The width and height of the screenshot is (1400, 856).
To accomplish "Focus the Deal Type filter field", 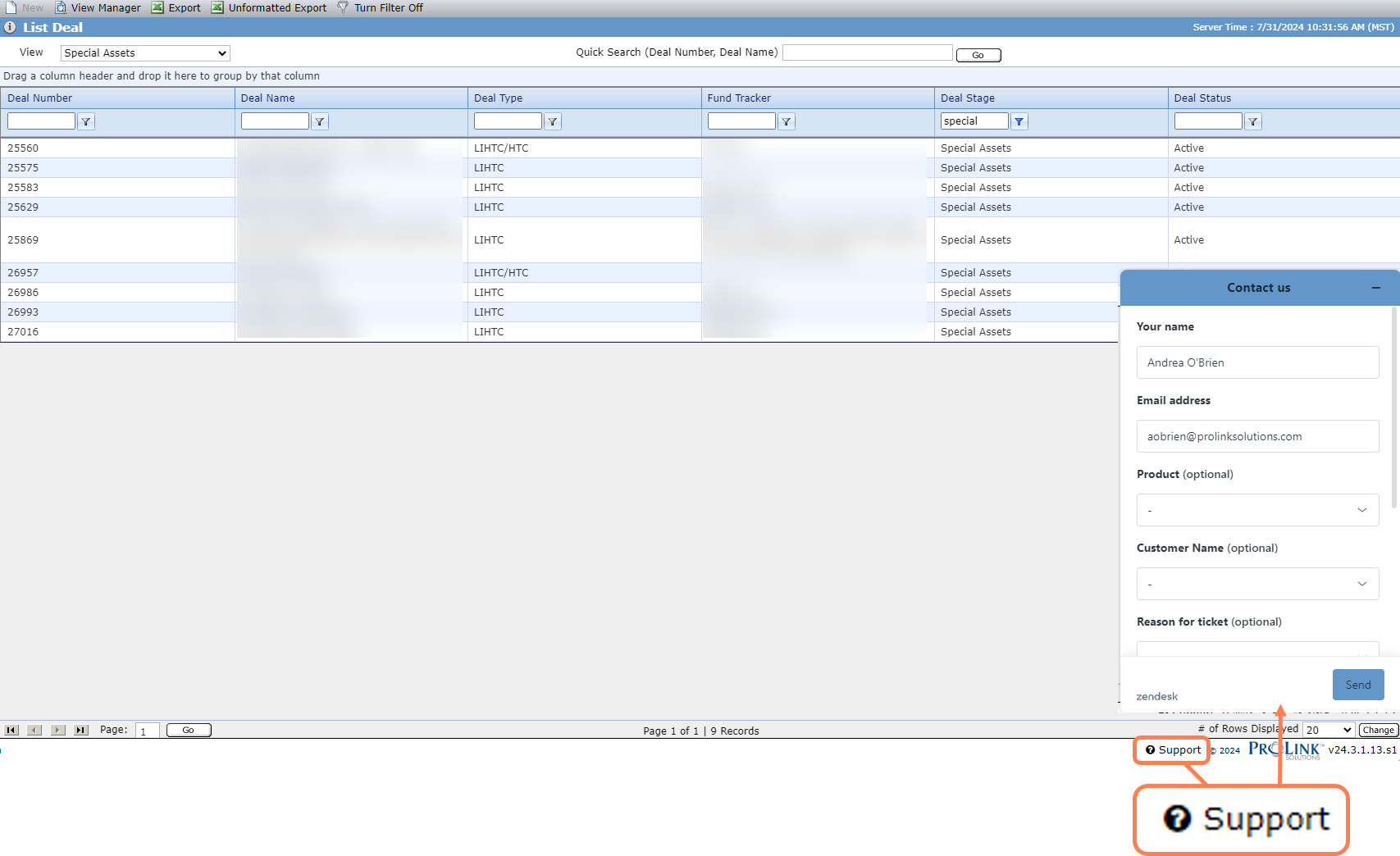I will 508,121.
